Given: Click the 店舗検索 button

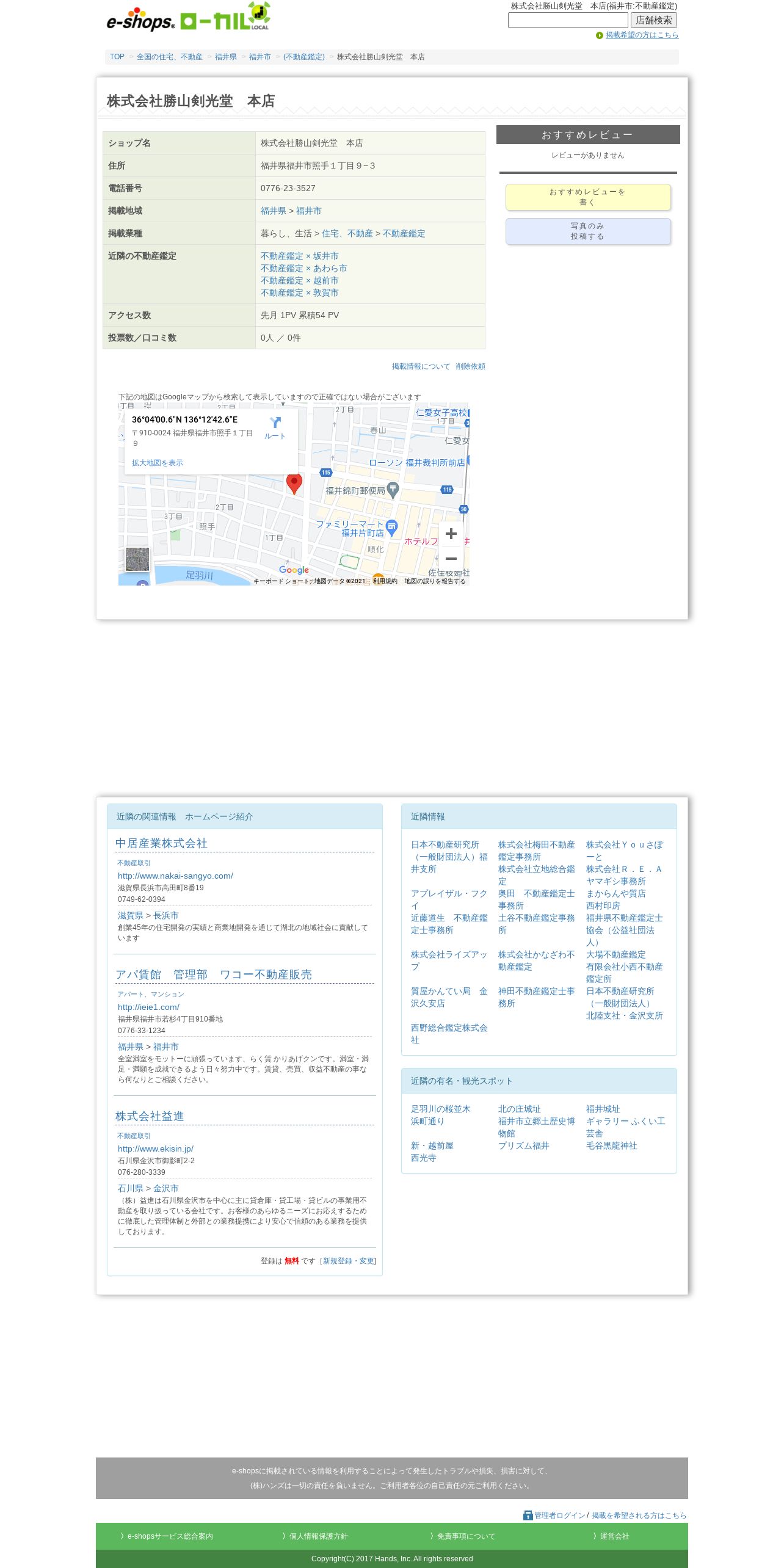Looking at the screenshot, I should (x=654, y=20).
